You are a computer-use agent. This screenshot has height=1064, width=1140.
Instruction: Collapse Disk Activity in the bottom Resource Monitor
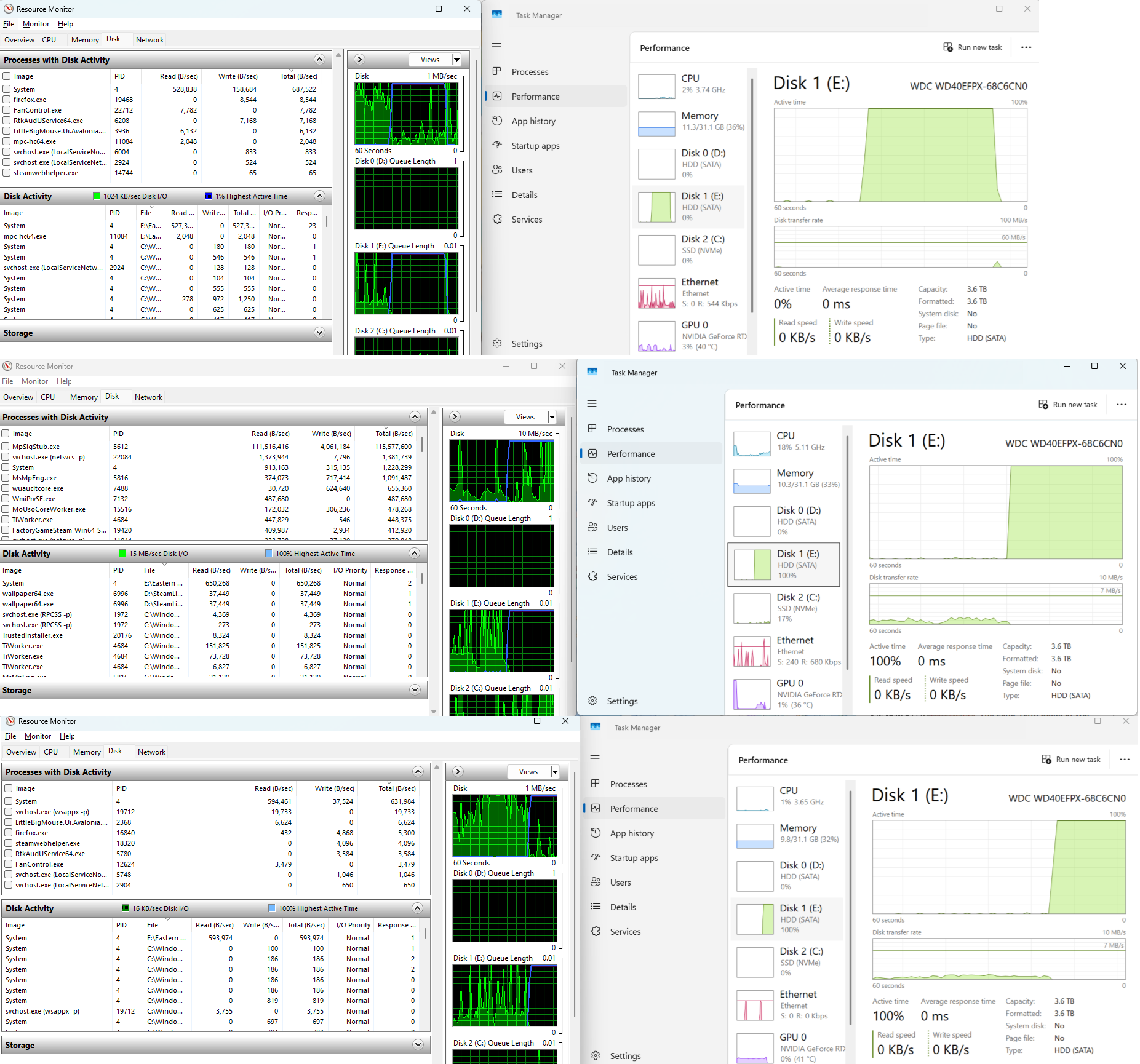(x=417, y=908)
